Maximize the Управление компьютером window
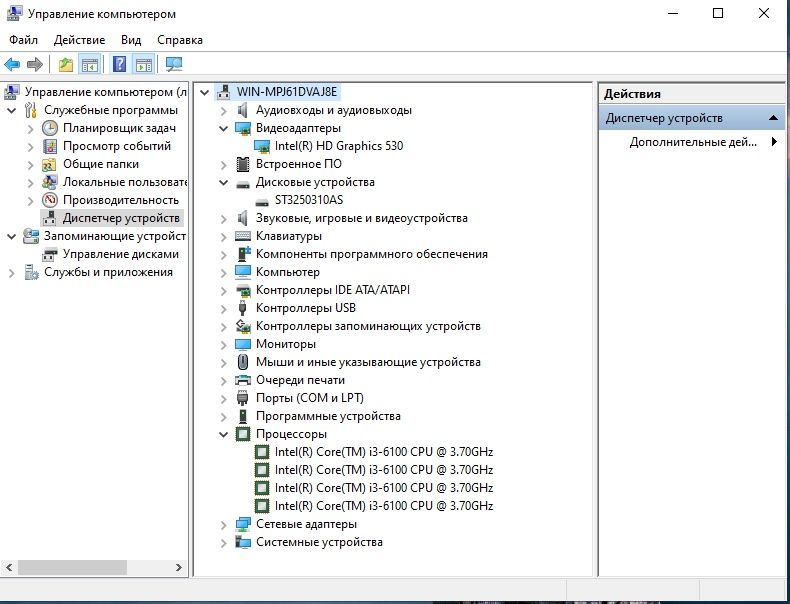790x604 pixels. tap(718, 14)
